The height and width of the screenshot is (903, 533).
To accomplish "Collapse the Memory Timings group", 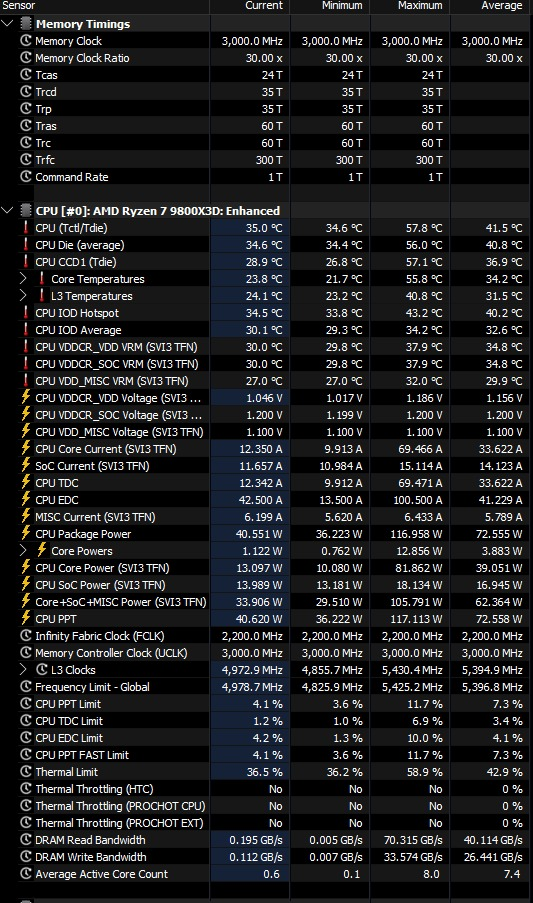I will click(x=7, y=24).
